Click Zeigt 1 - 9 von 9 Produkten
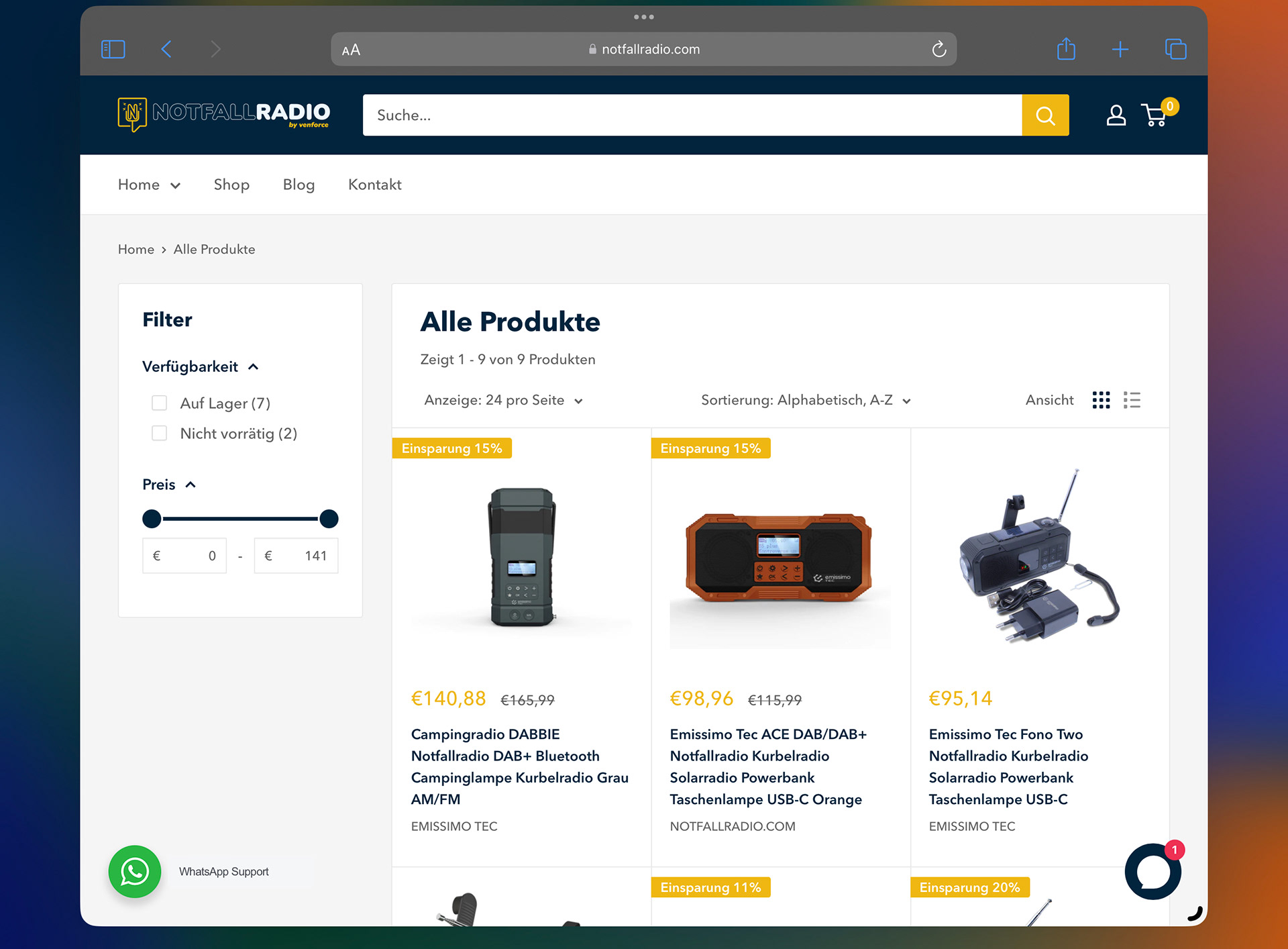Image resolution: width=1288 pixels, height=949 pixels. (x=508, y=359)
